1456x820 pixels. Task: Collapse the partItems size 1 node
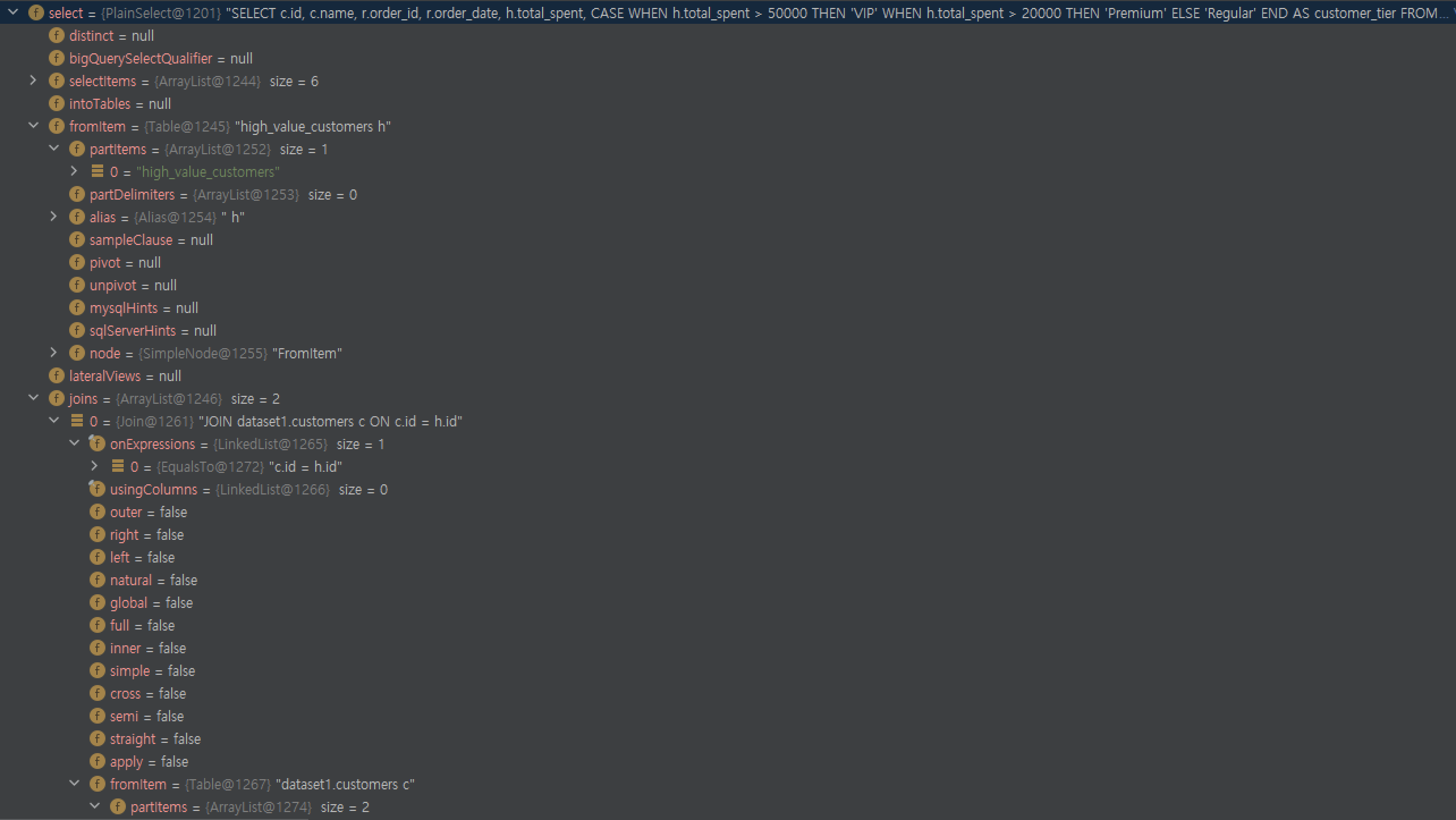[54, 149]
